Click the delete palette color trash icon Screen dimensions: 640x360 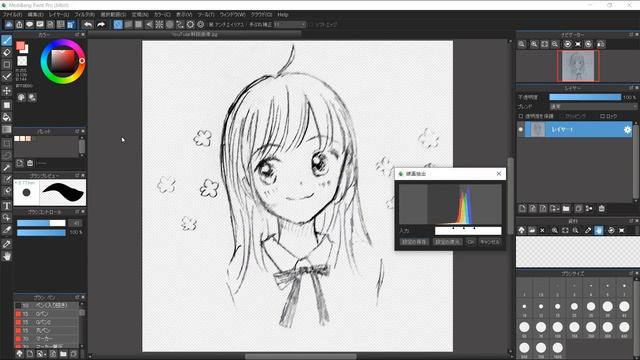click(x=30, y=163)
